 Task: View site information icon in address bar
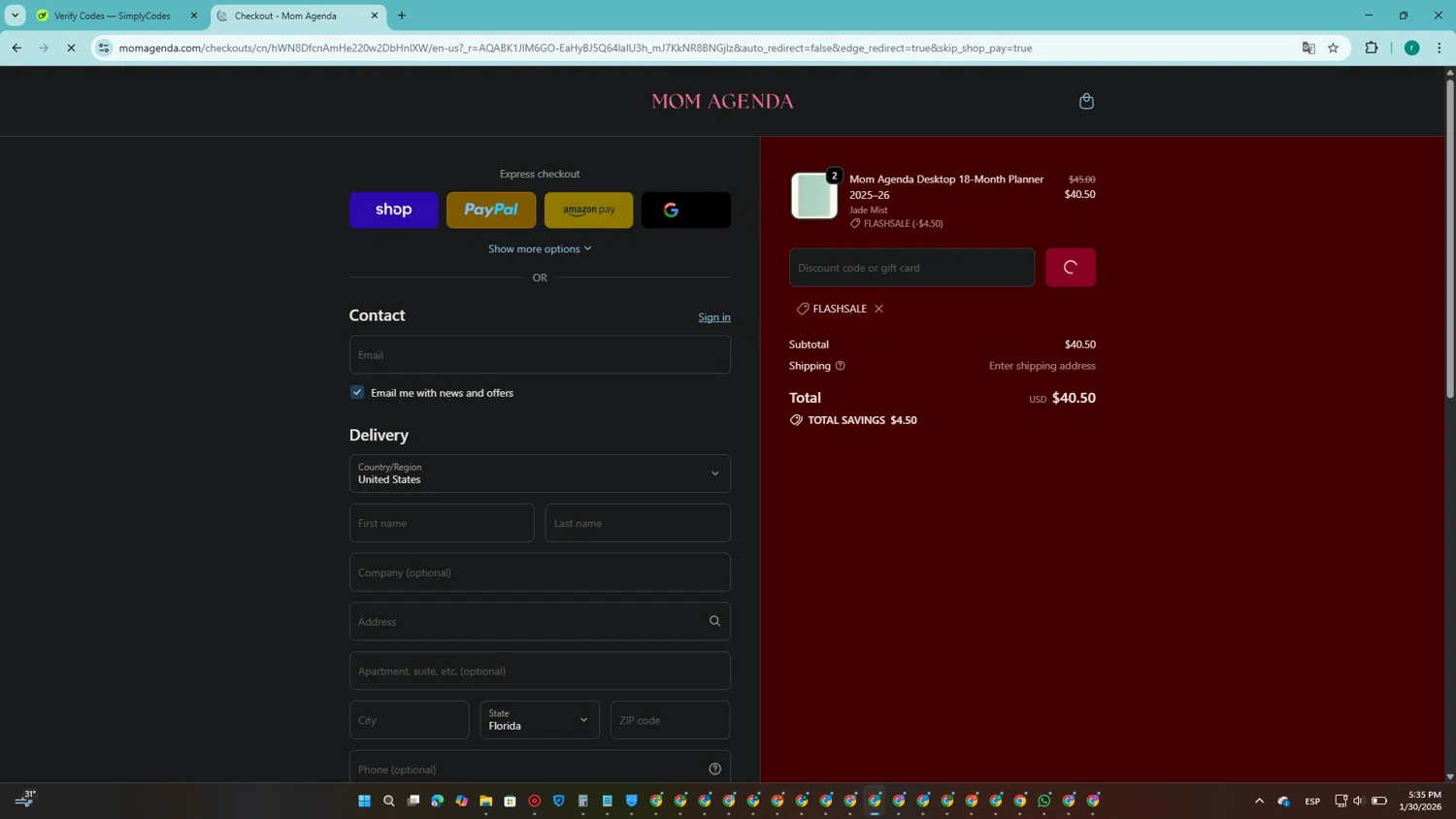(x=104, y=48)
